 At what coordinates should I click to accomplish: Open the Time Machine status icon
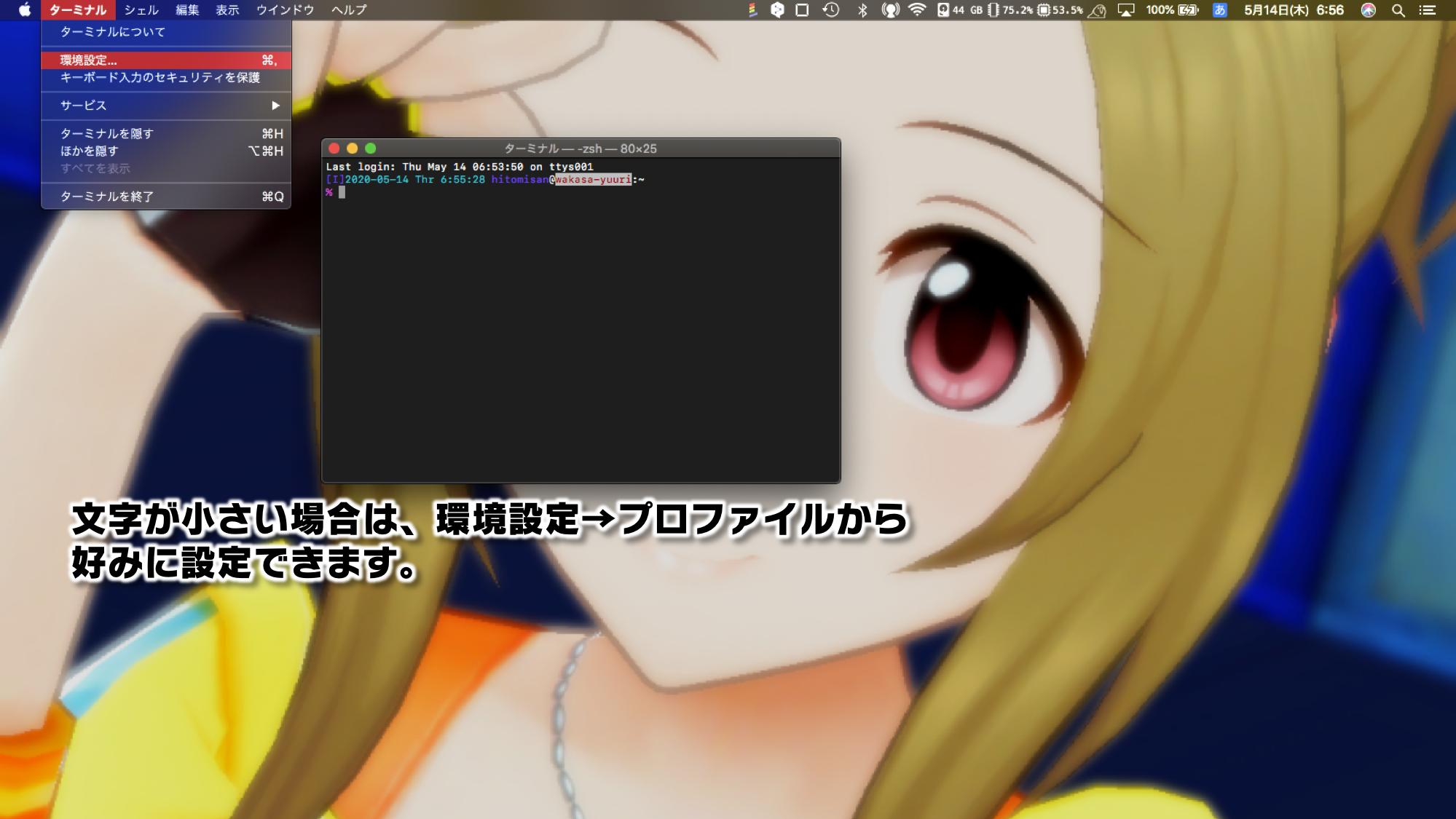point(831,9)
